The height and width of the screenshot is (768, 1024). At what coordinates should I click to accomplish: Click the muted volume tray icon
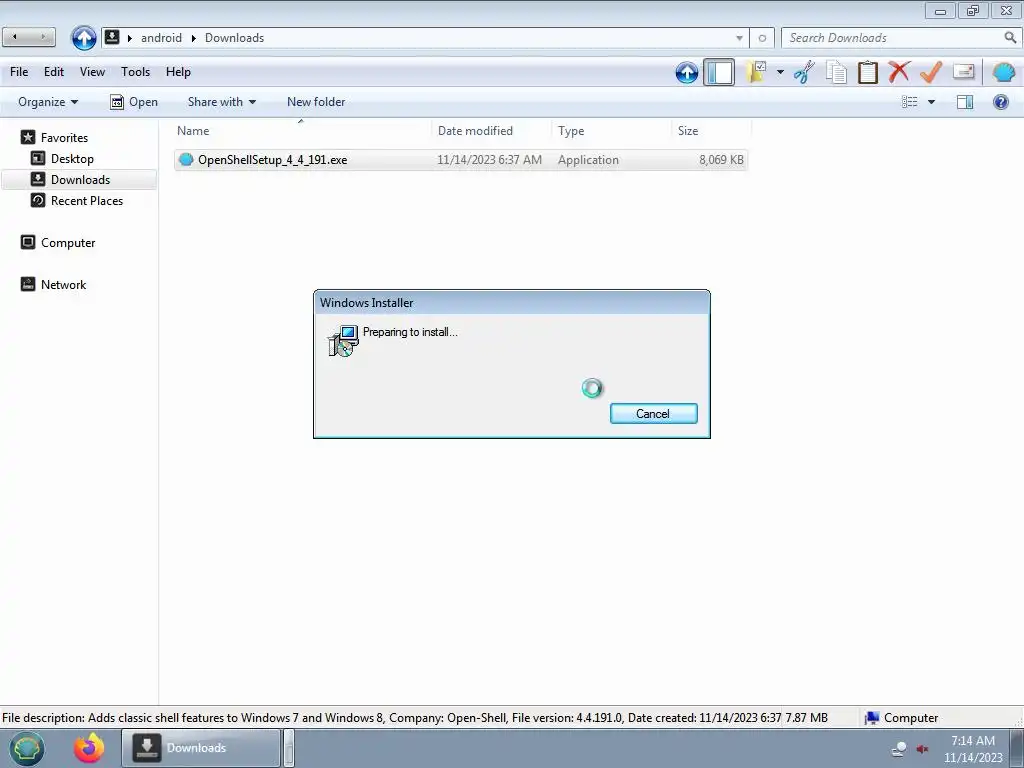[x=922, y=748]
